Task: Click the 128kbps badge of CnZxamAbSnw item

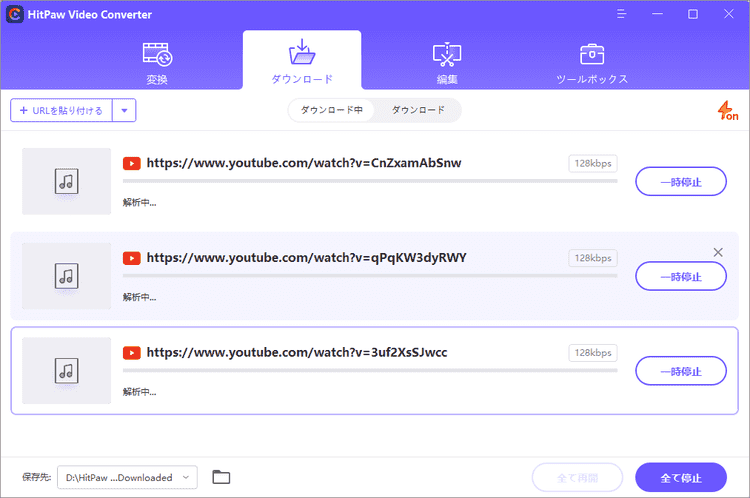Action: pyautogui.click(x=593, y=163)
